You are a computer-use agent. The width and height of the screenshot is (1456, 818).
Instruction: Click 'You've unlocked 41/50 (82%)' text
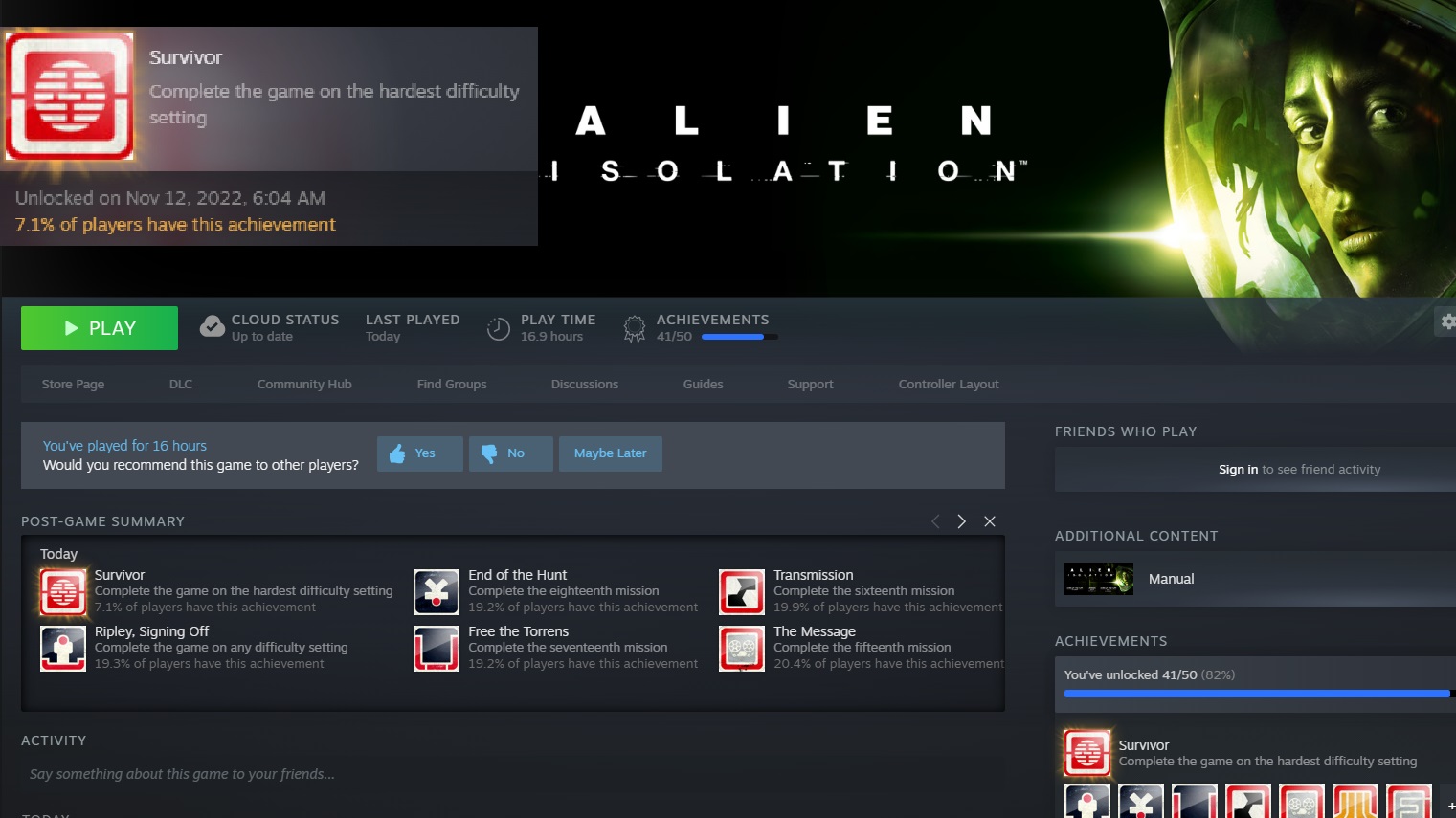[x=1150, y=674]
